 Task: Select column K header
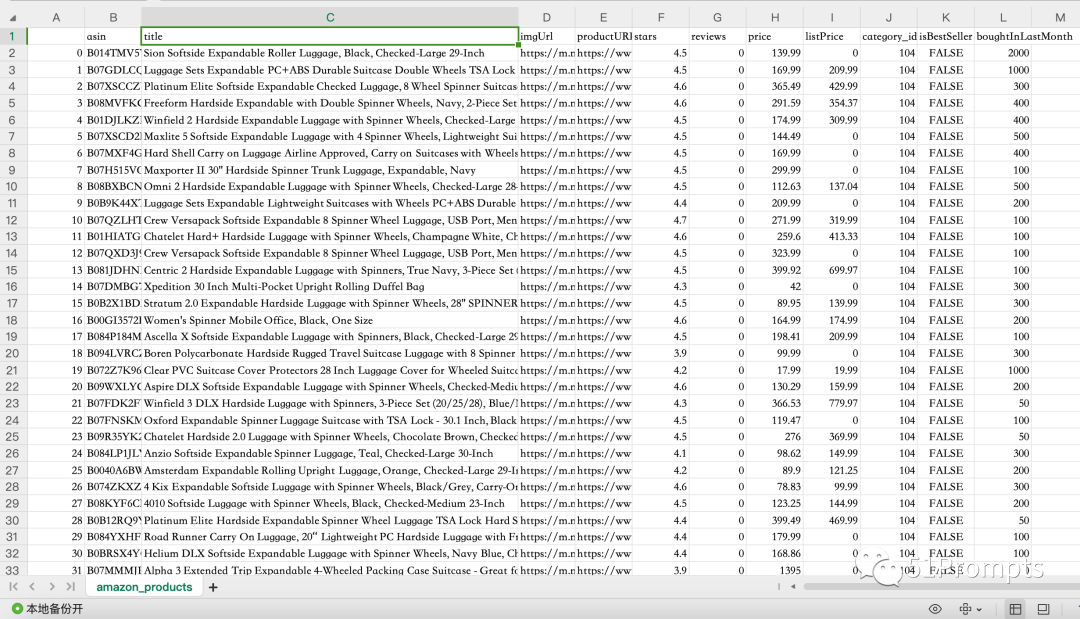(946, 18)
